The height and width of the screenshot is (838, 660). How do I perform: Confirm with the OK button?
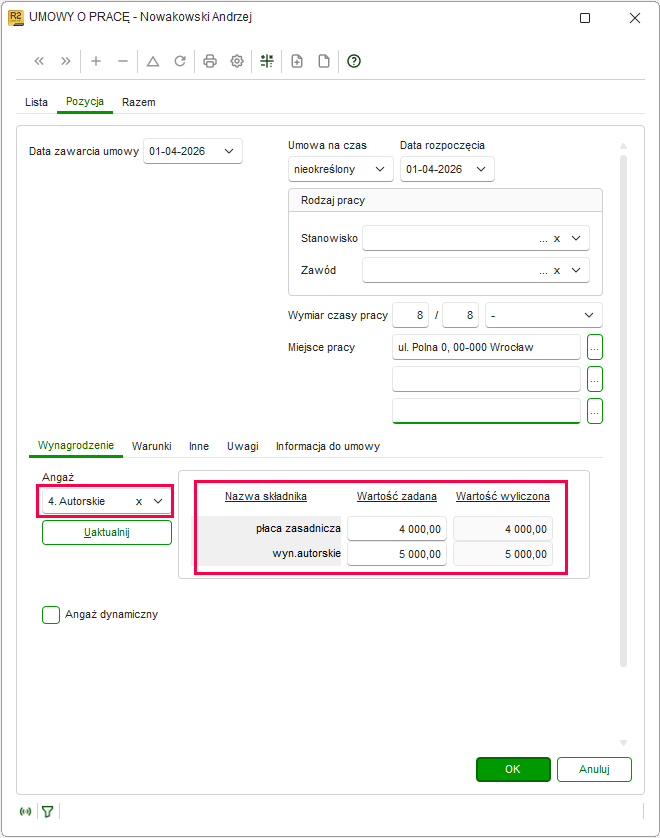click(x=513, y=769)
